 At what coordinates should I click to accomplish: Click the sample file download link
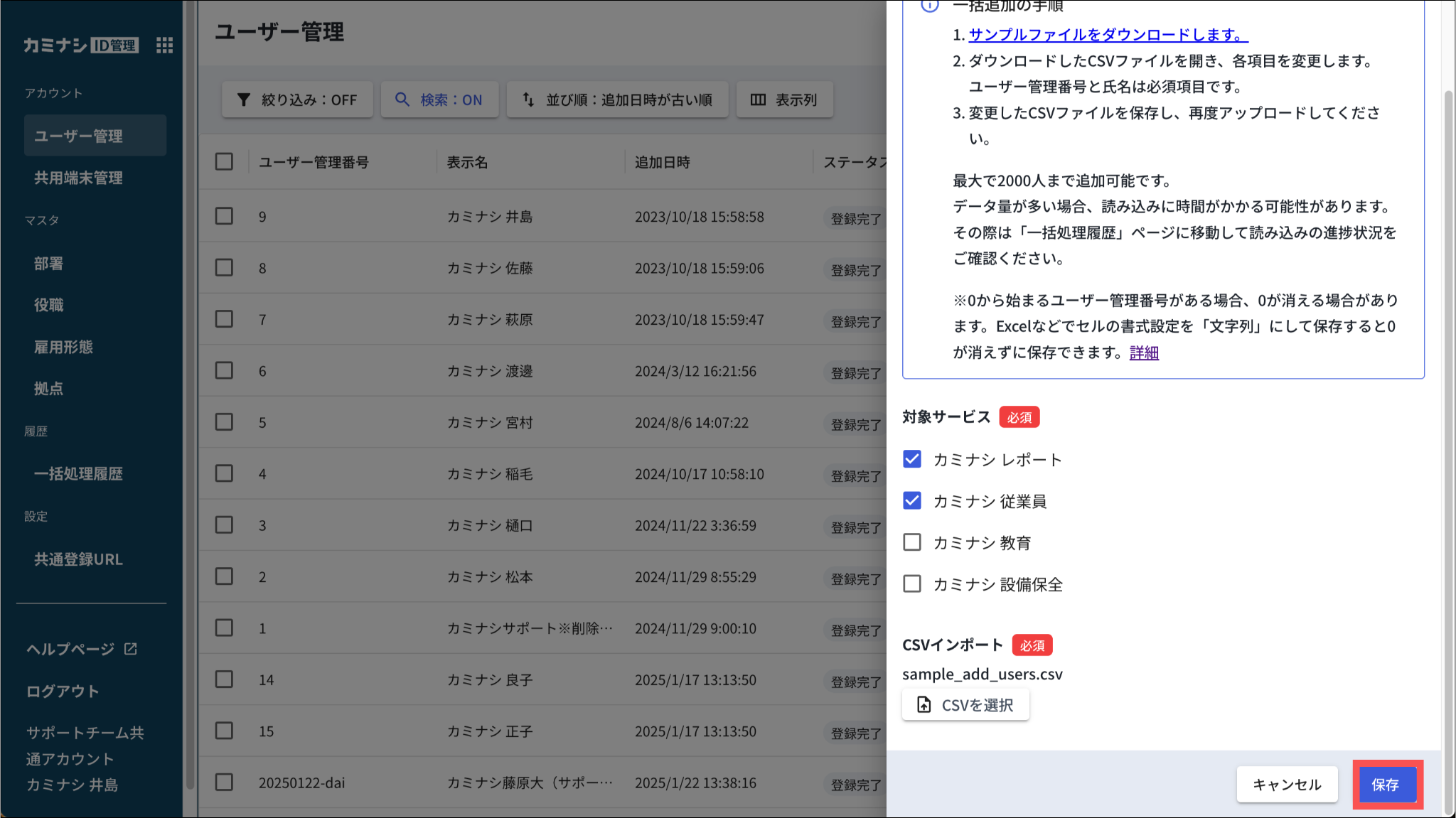(1108, 34)
